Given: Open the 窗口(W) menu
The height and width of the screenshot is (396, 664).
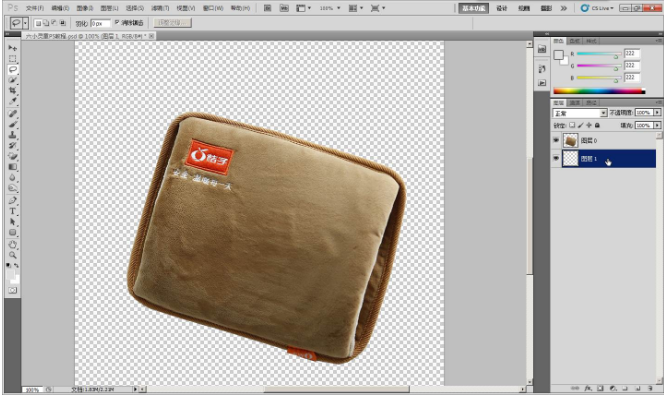Looking at the screenshot, I should click(x=213, y=8).
